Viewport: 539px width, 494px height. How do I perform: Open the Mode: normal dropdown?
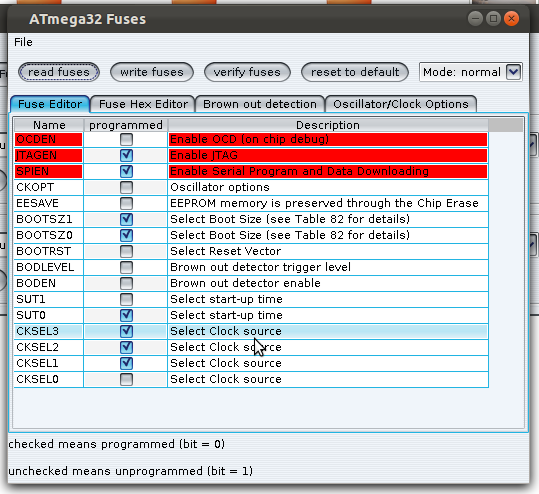471,72
